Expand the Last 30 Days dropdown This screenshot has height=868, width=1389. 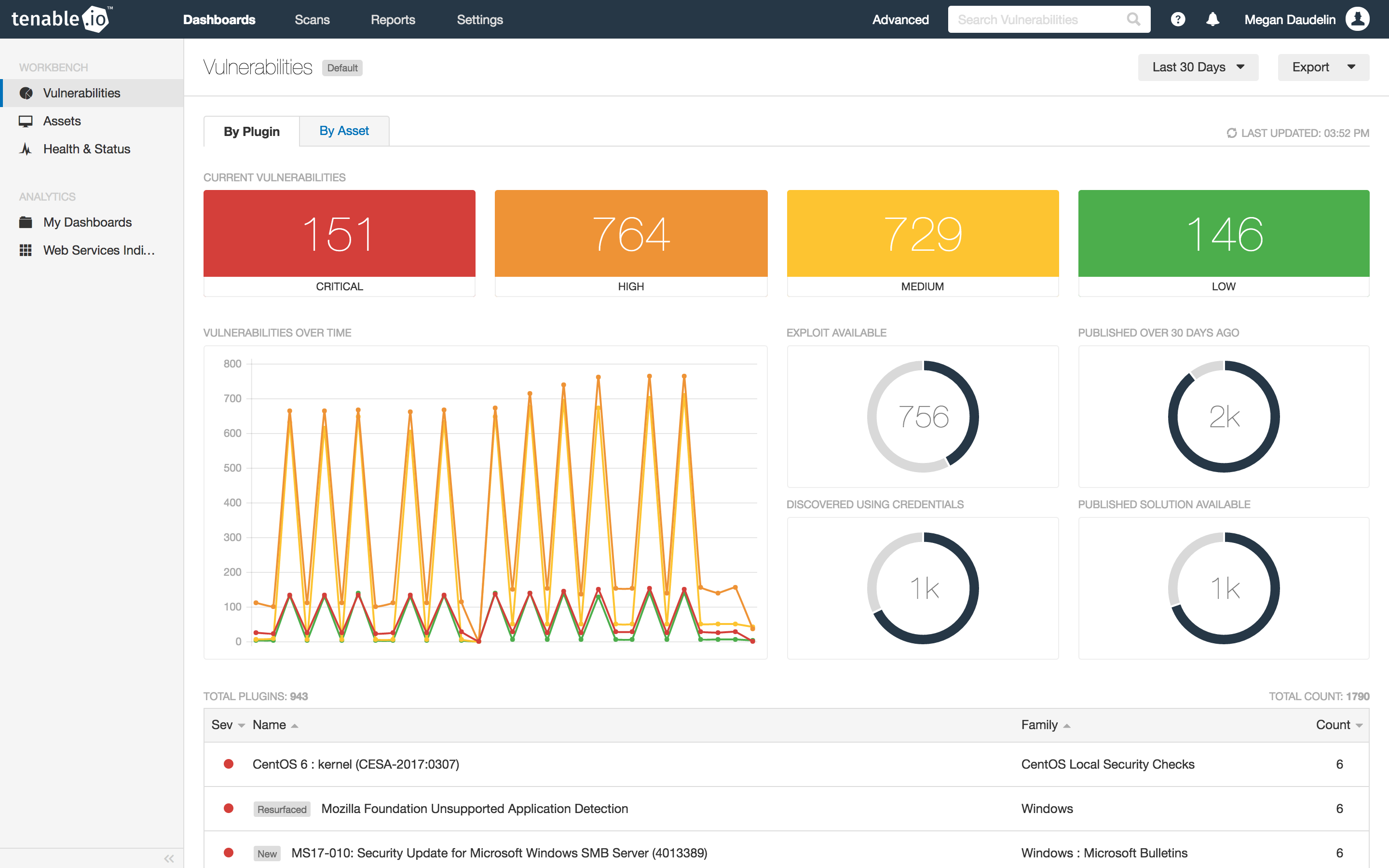tap(1197, 67)
